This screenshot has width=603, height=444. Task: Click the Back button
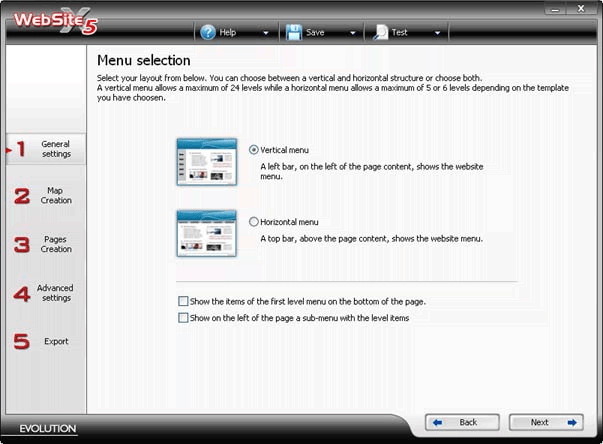pyautogui.click(x=462, y=422)
